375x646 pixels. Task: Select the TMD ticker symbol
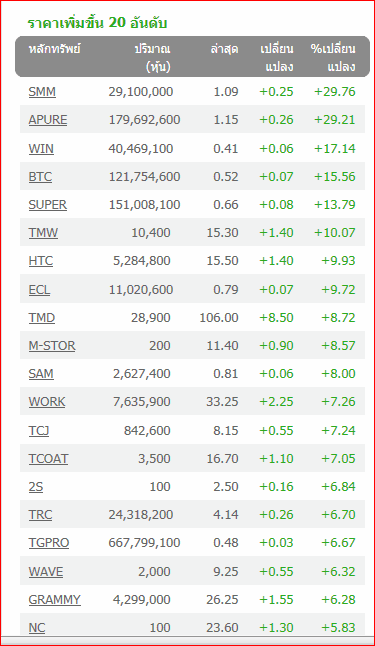(42, 317)
